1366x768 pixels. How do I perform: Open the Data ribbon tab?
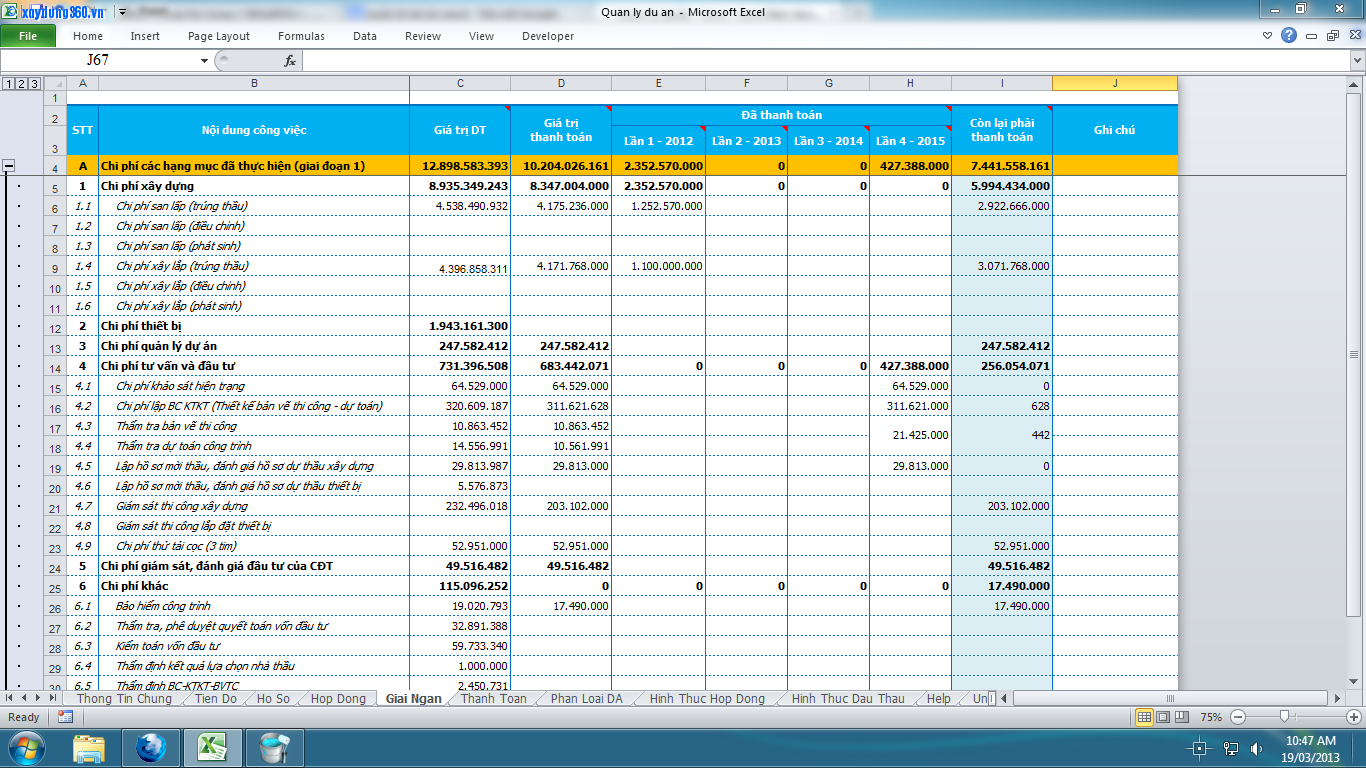click(x=365, y=36)
